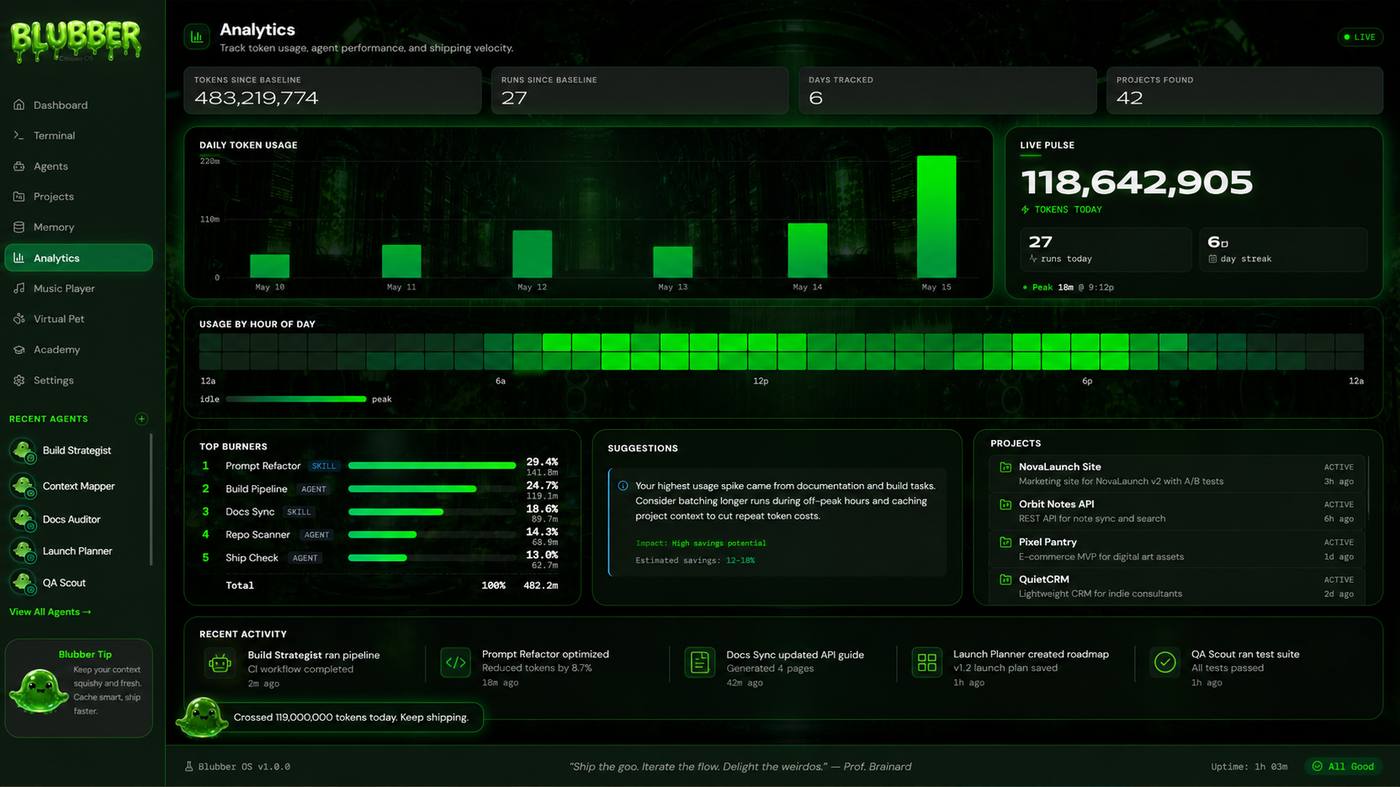Viewport: 1400px width, 787px height.
Task: Open the QA Scout agent avatar
Action: point(23,582)
